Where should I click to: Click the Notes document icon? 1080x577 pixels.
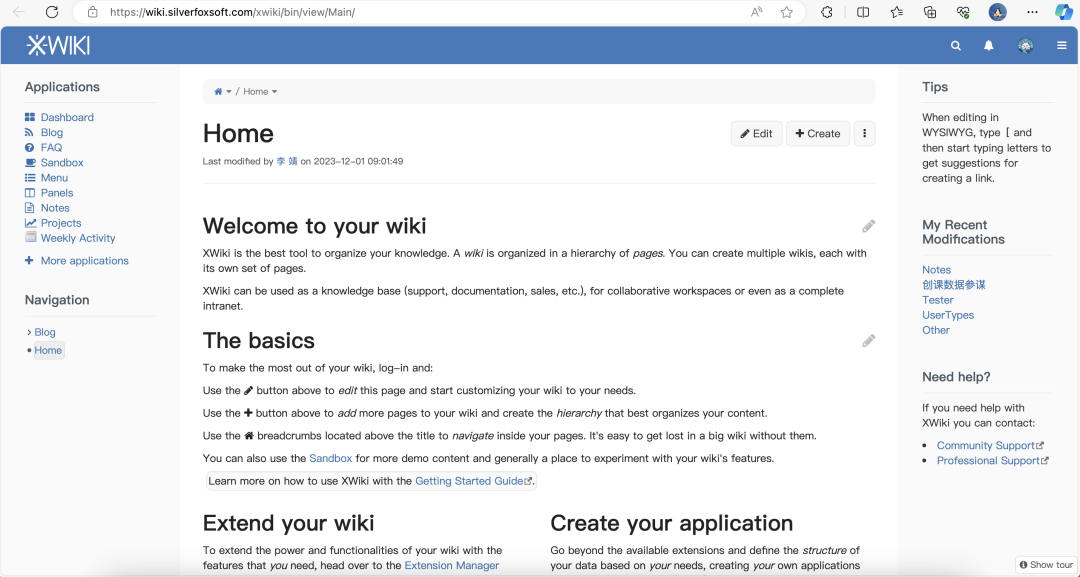click(29, 208)
